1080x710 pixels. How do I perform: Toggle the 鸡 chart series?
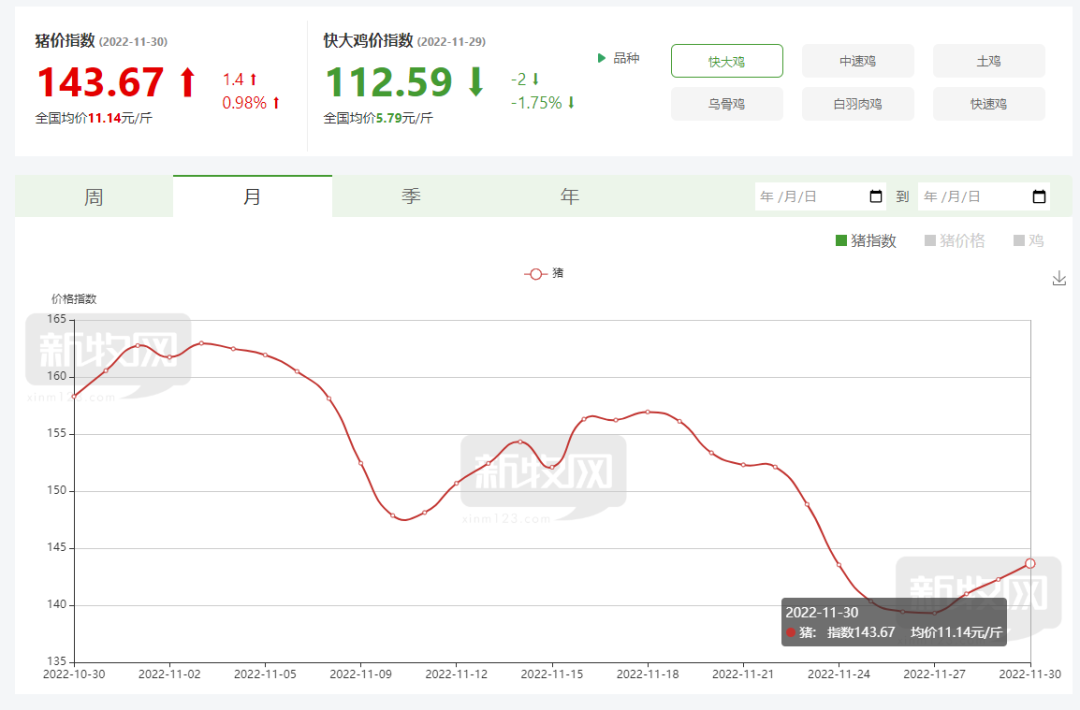(x=1028, y=240)
